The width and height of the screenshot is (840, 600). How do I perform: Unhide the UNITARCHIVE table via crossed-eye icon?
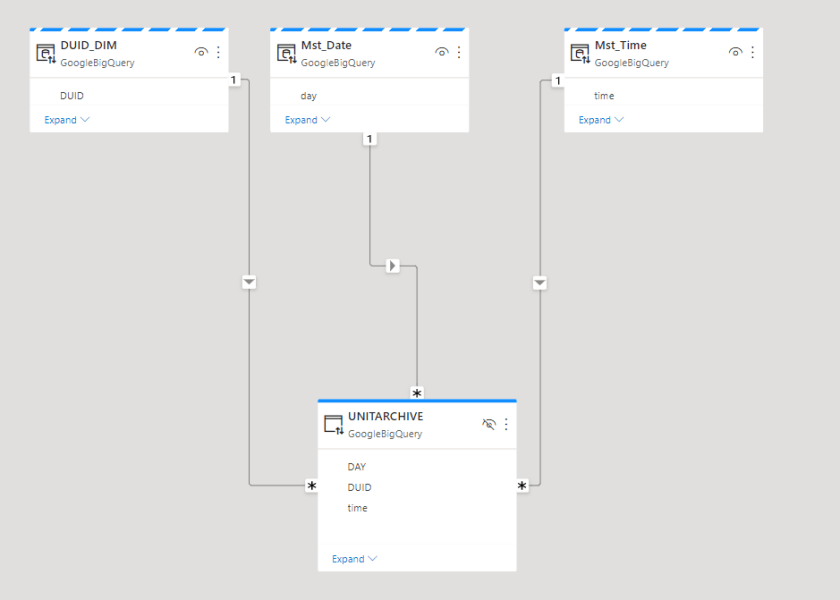coord(489,424)
